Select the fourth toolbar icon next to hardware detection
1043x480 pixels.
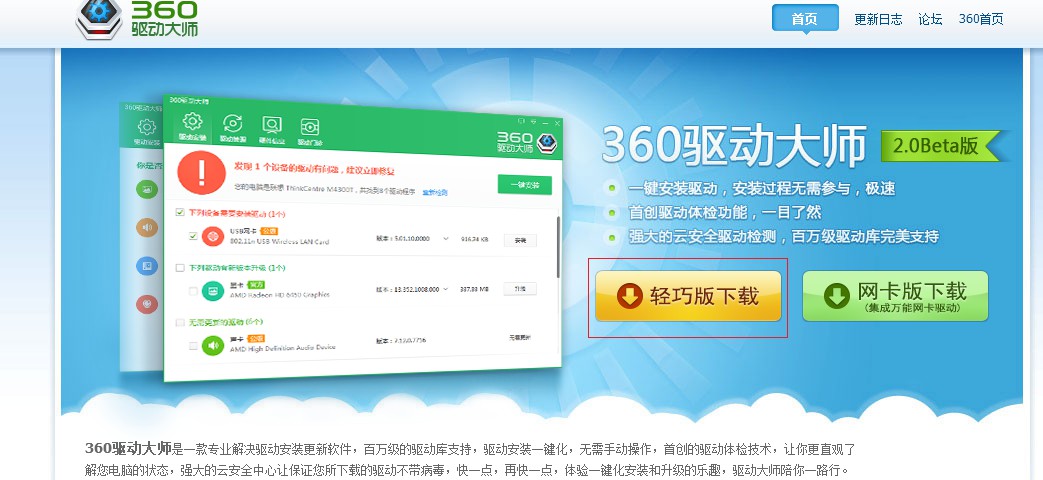pyautogui.click(x=310, y=132)
